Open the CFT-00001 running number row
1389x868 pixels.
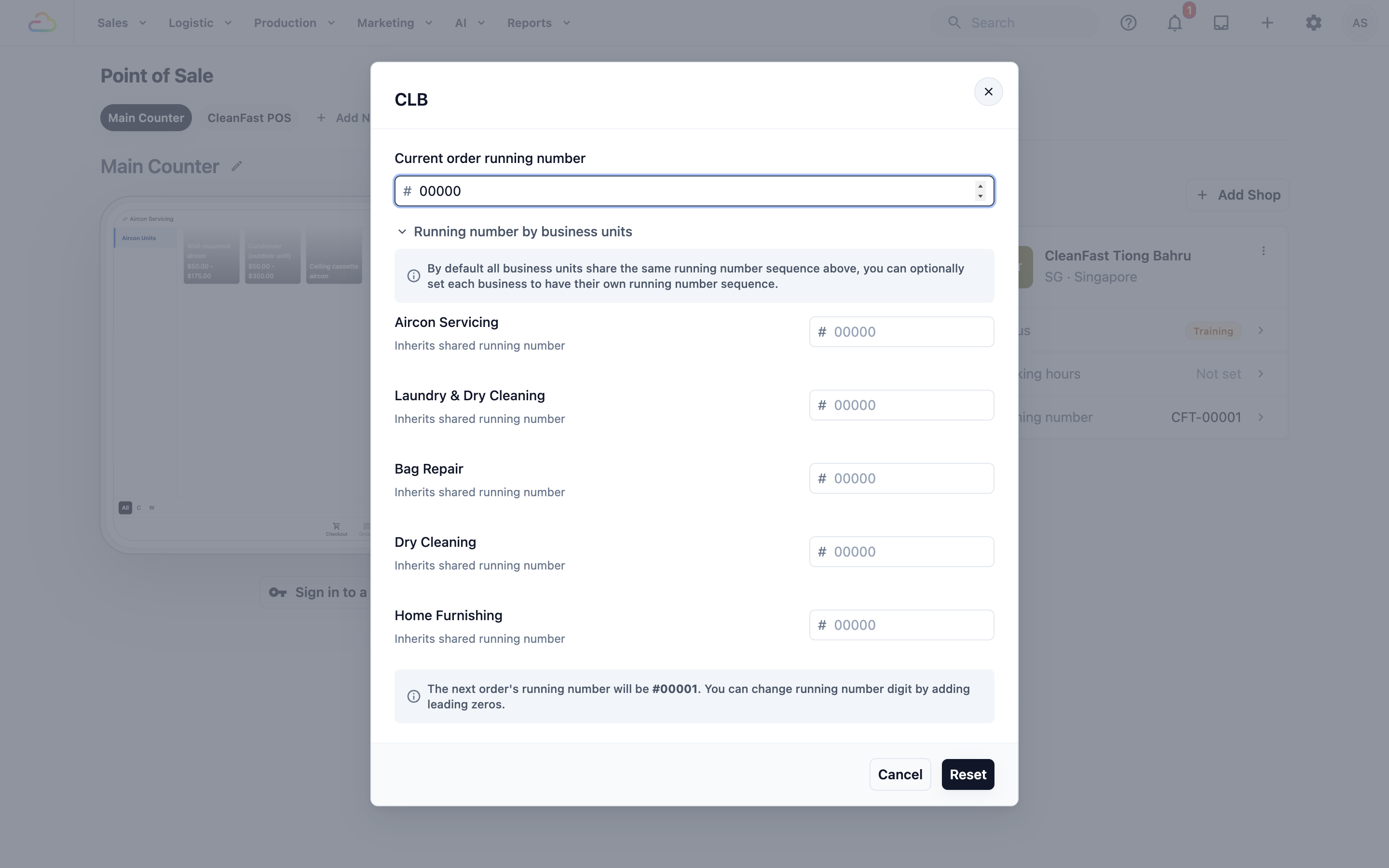(1153, 417)
